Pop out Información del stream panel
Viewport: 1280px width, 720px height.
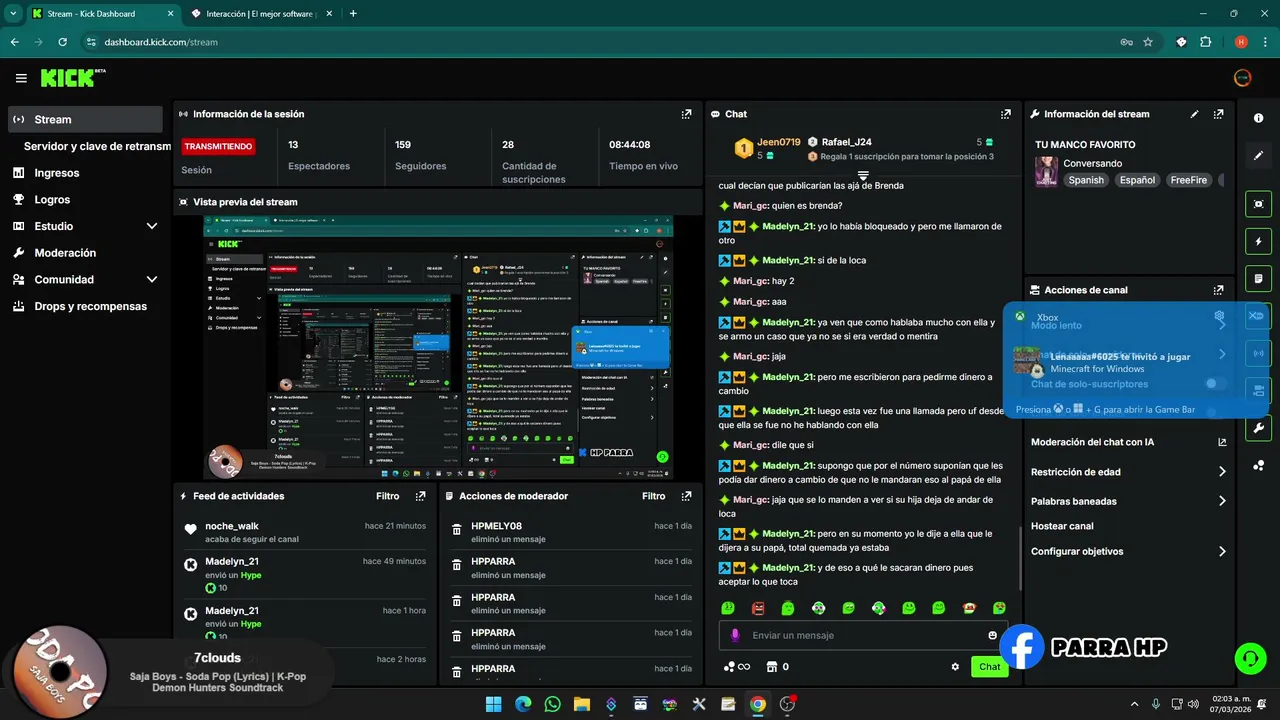click(x=1218, y=114)
